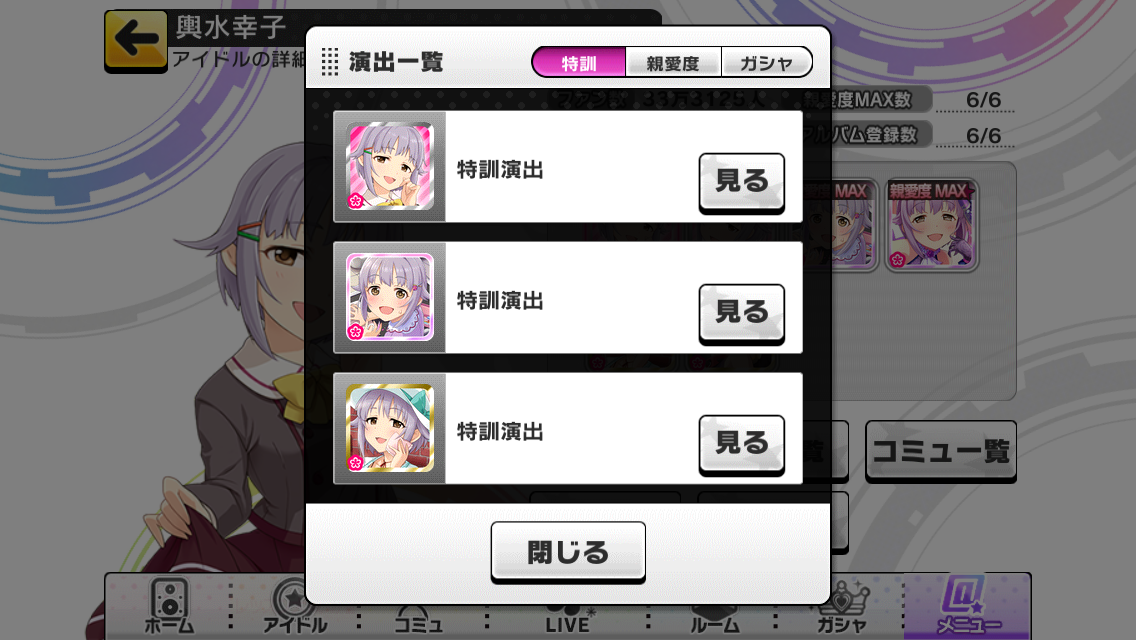The height and width of the screenshot is (640, 1136).
Task: Open the ホーム speaker icon
Action: tap(169, 606)
